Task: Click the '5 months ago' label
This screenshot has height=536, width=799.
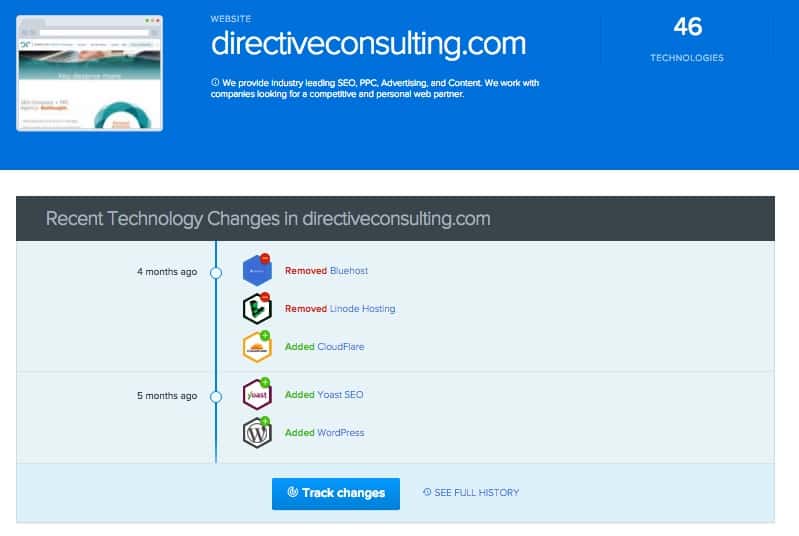Action: coord(167,396)
